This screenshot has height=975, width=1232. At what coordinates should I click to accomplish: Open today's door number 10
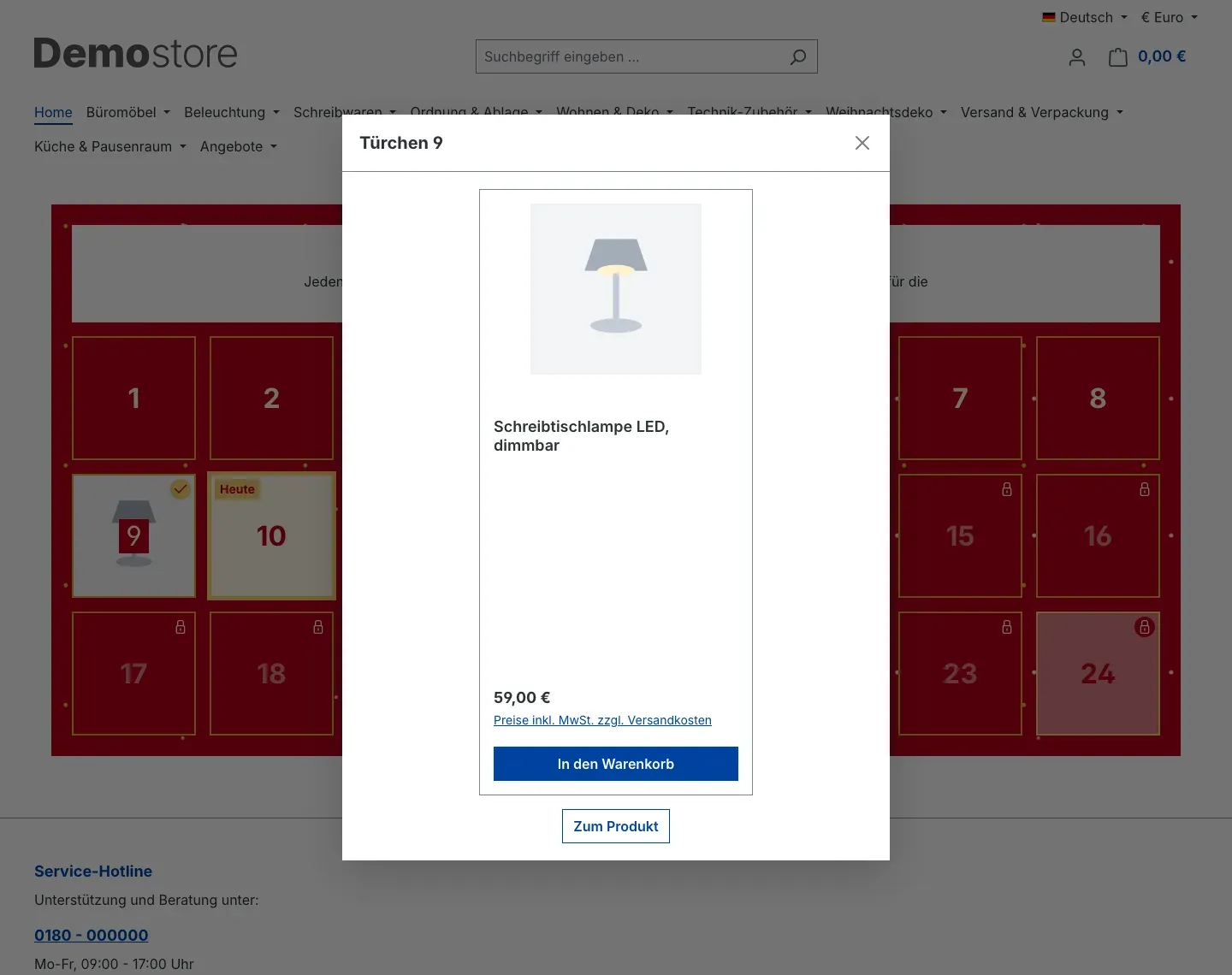(271, 535)
